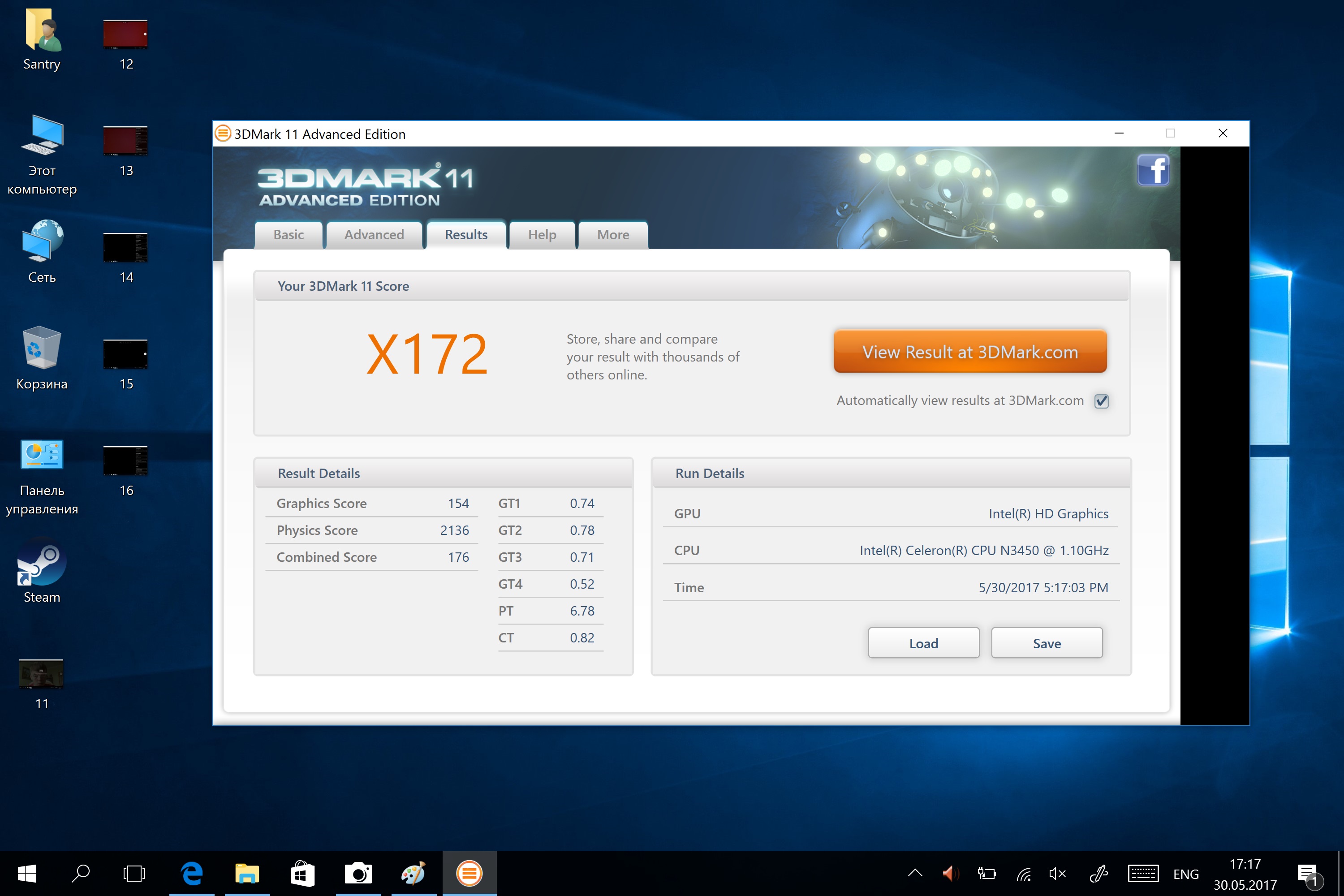Open the Facebook share icon
Viewport: 1344px width, 896px height.
(1153, 170)
